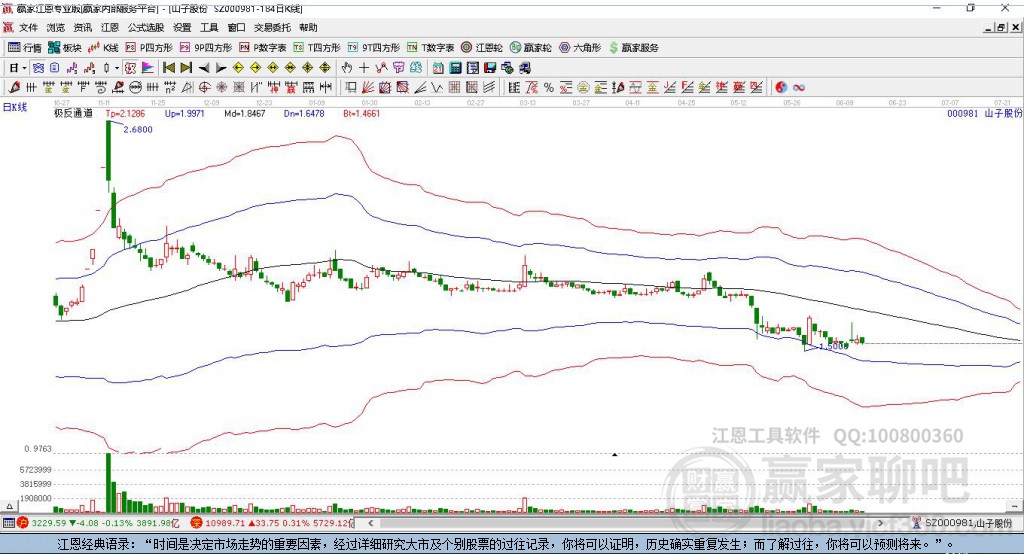Restore the inner chart child window

tap(1001, 27)
